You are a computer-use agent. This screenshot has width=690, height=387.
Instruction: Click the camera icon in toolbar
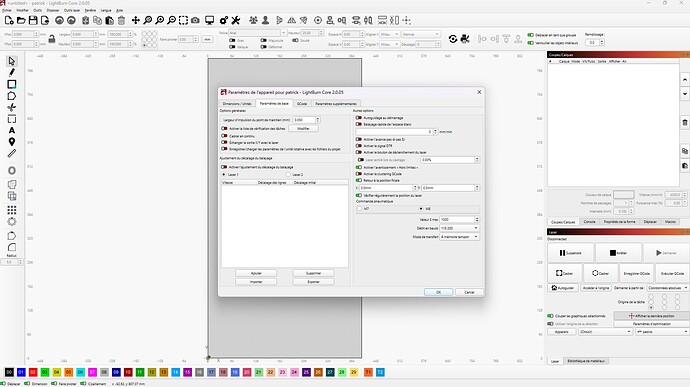(x=195, y=20)
